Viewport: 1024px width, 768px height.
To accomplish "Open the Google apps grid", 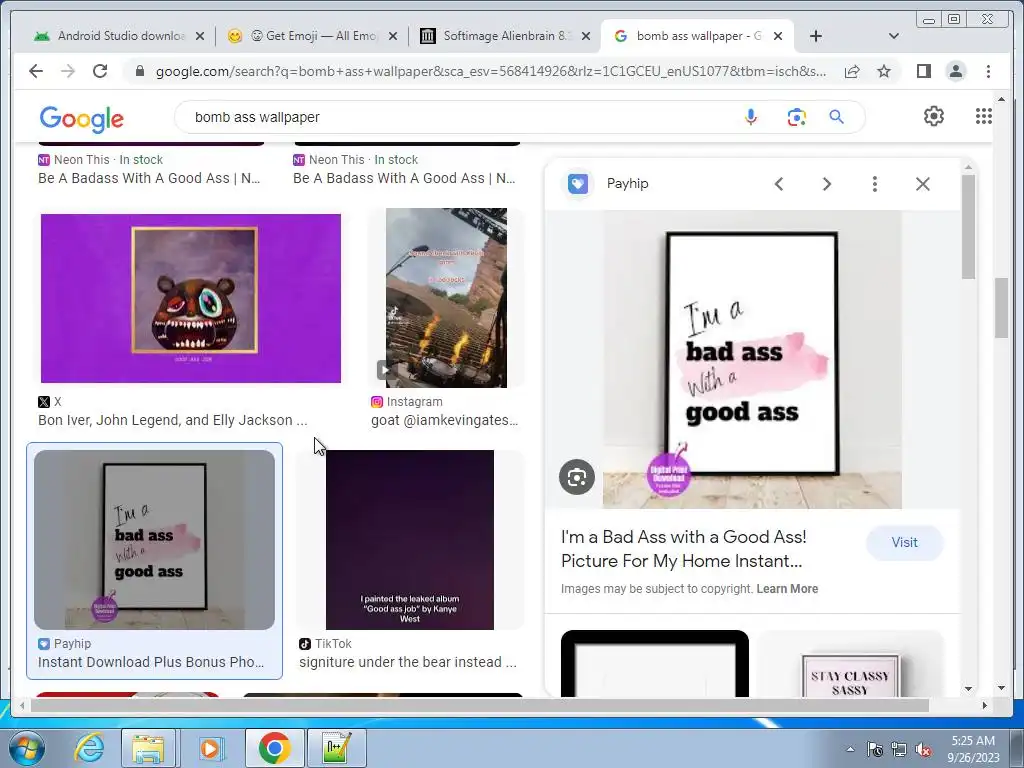I will (x=984, y=116).
